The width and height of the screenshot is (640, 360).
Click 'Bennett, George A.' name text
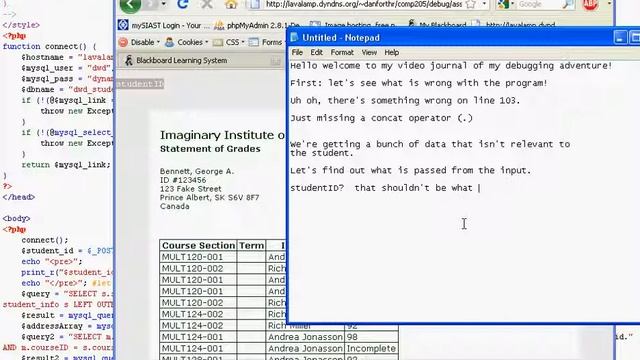[197, 171]
